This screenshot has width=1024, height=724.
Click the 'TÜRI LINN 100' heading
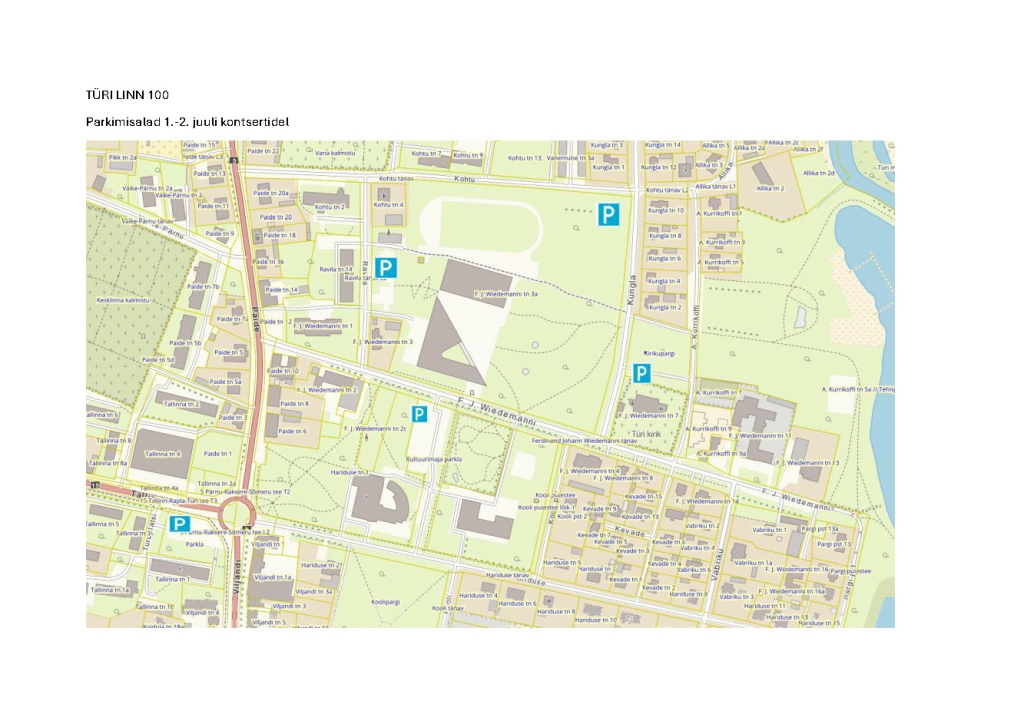[x=127, y=95]
